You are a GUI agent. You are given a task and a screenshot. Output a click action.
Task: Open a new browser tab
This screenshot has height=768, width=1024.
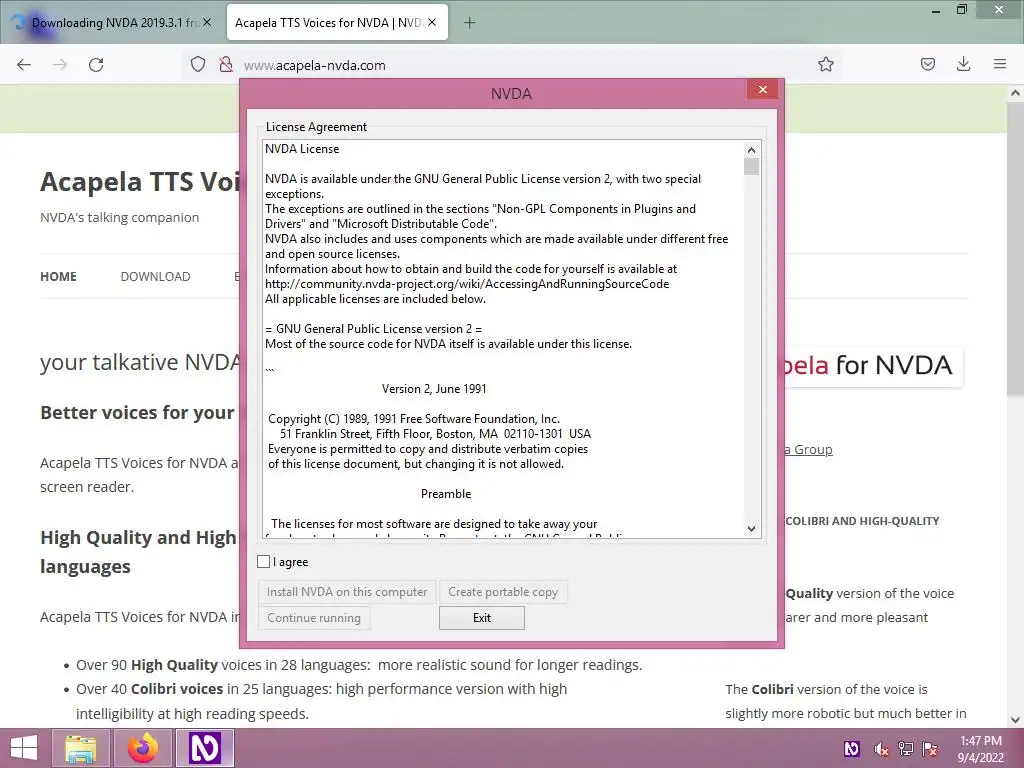tap(470, 23)
